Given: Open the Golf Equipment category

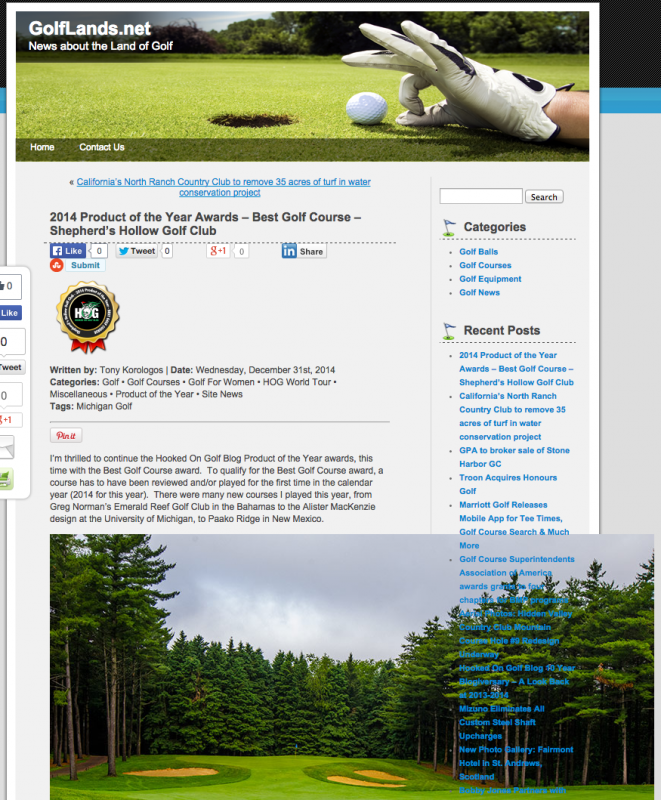Looking at the screenshot, I should 490,279.
